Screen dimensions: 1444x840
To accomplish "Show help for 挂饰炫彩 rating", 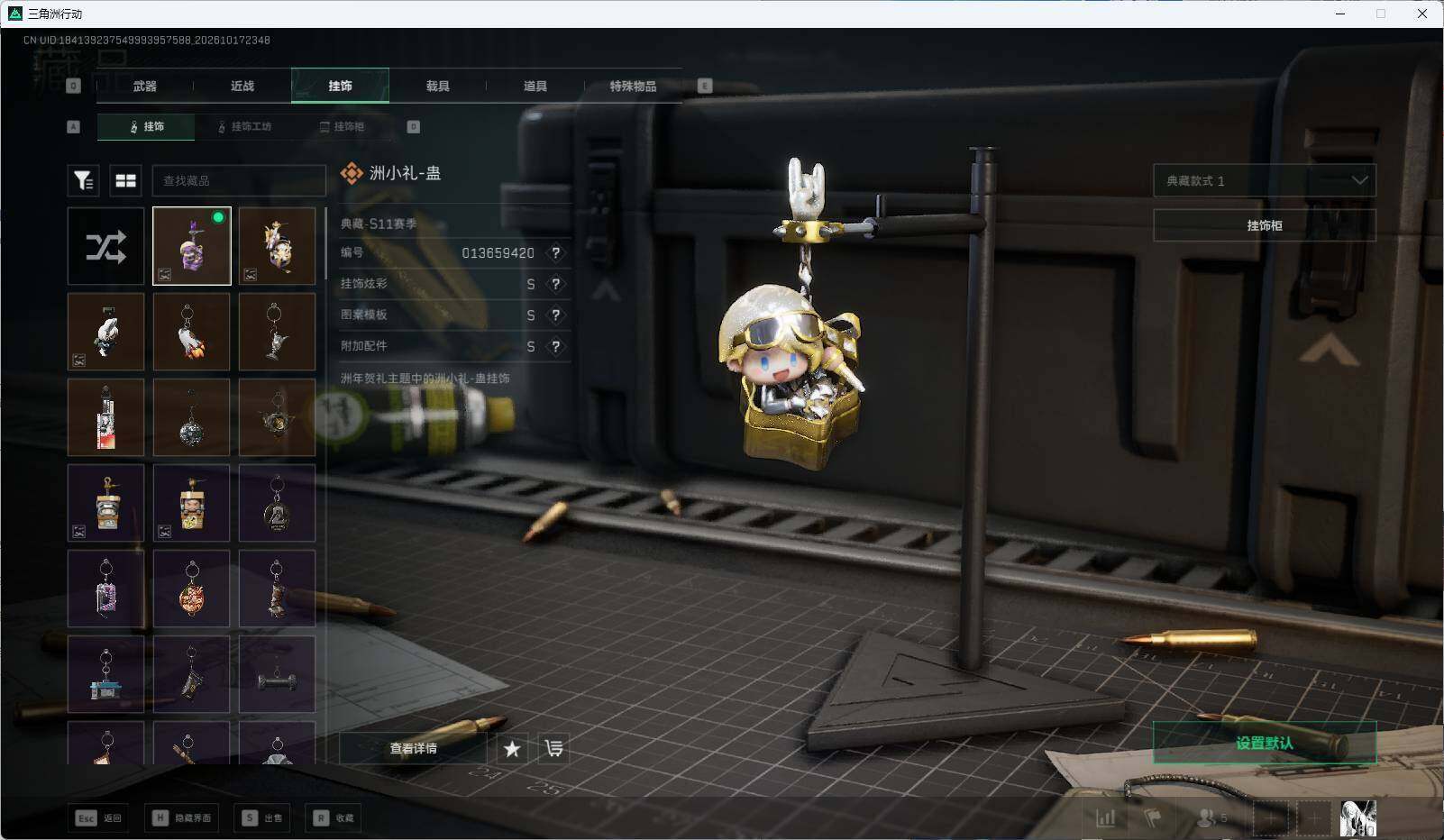I will 556,284.
